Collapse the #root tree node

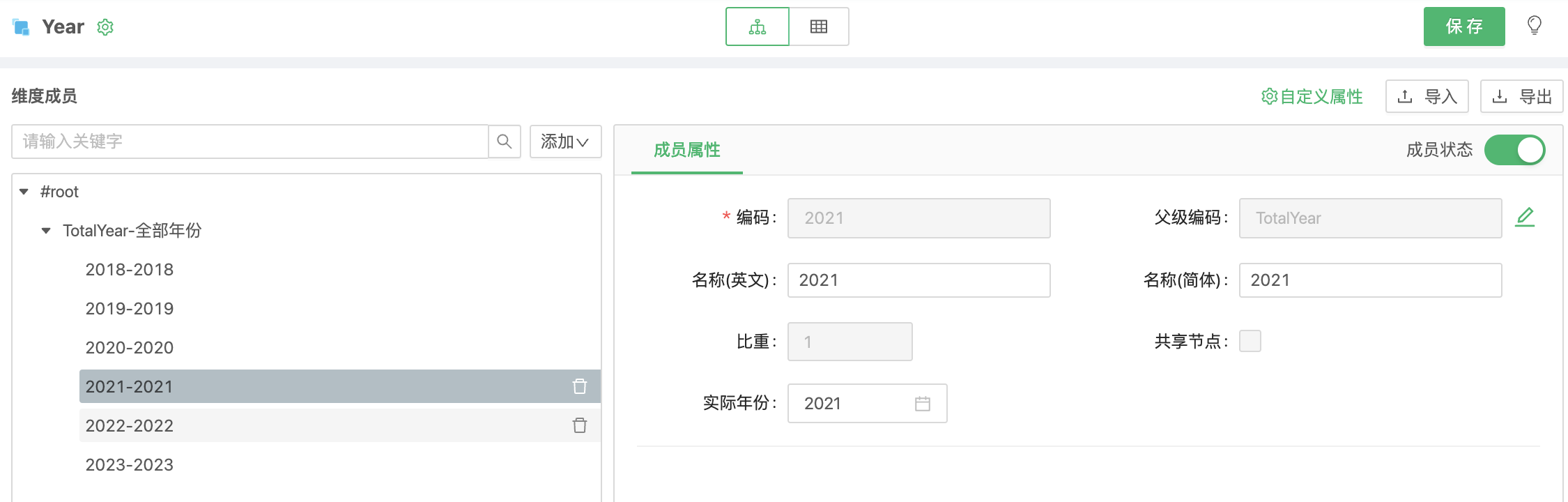point(24,192)
